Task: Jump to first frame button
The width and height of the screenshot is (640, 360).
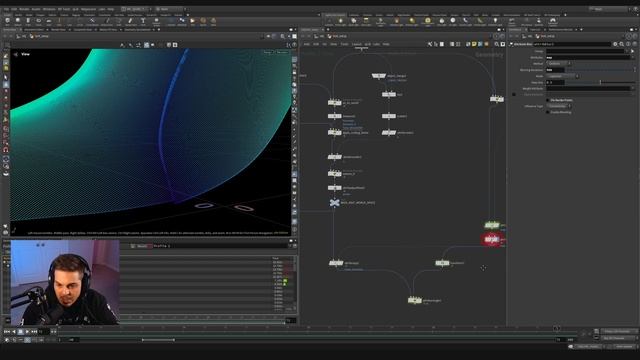Action: pos(7,332)
